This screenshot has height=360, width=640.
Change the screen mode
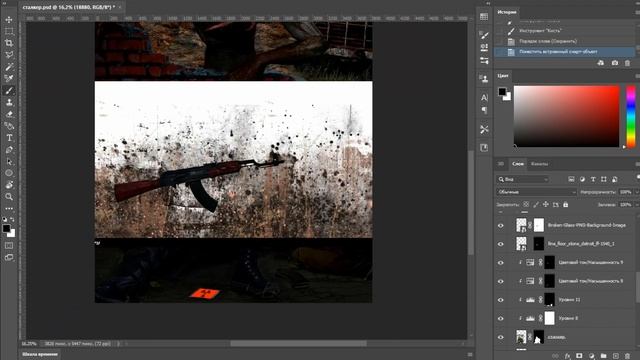[9, 258]
